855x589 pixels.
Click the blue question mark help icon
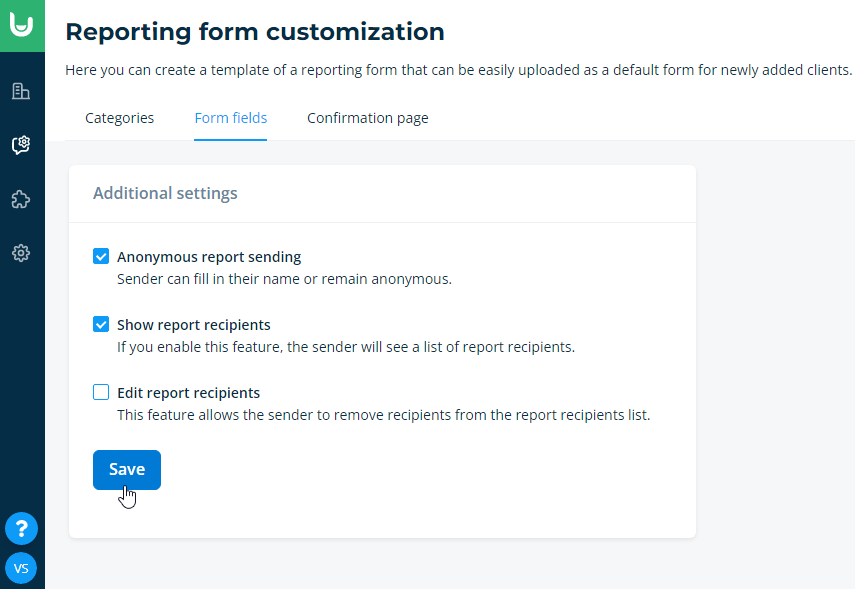click(21, 528)
